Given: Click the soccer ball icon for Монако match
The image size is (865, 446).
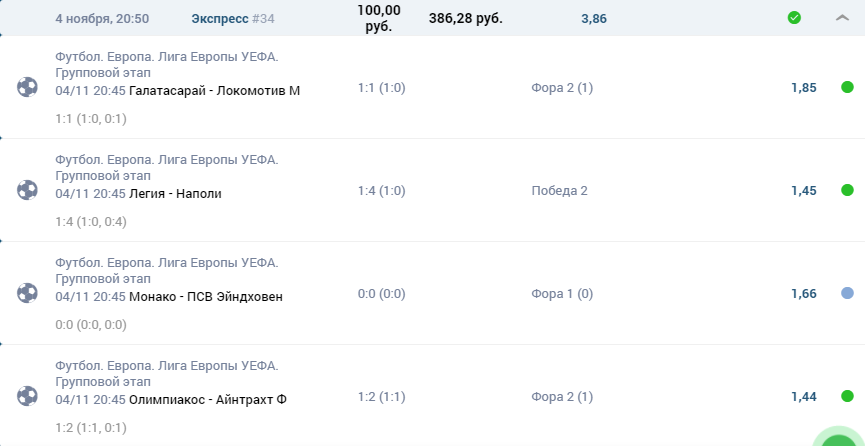Looking at the screenshot, I should pyautogui.click(x=27, y=293).
